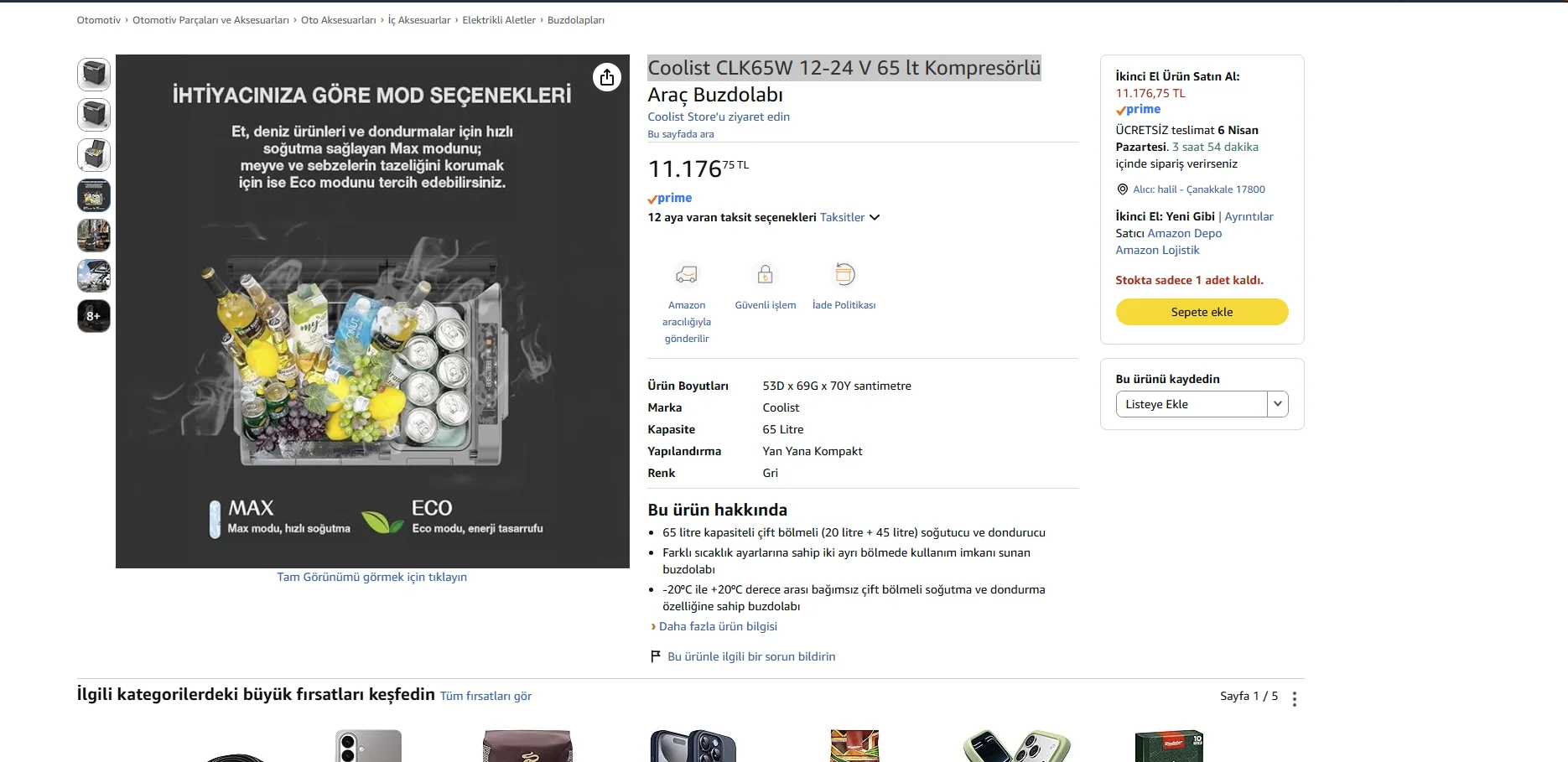The width and height of the screenshot is (1568, 762).
Task: Click the return policy icon
Action: (x=844, y=274)
